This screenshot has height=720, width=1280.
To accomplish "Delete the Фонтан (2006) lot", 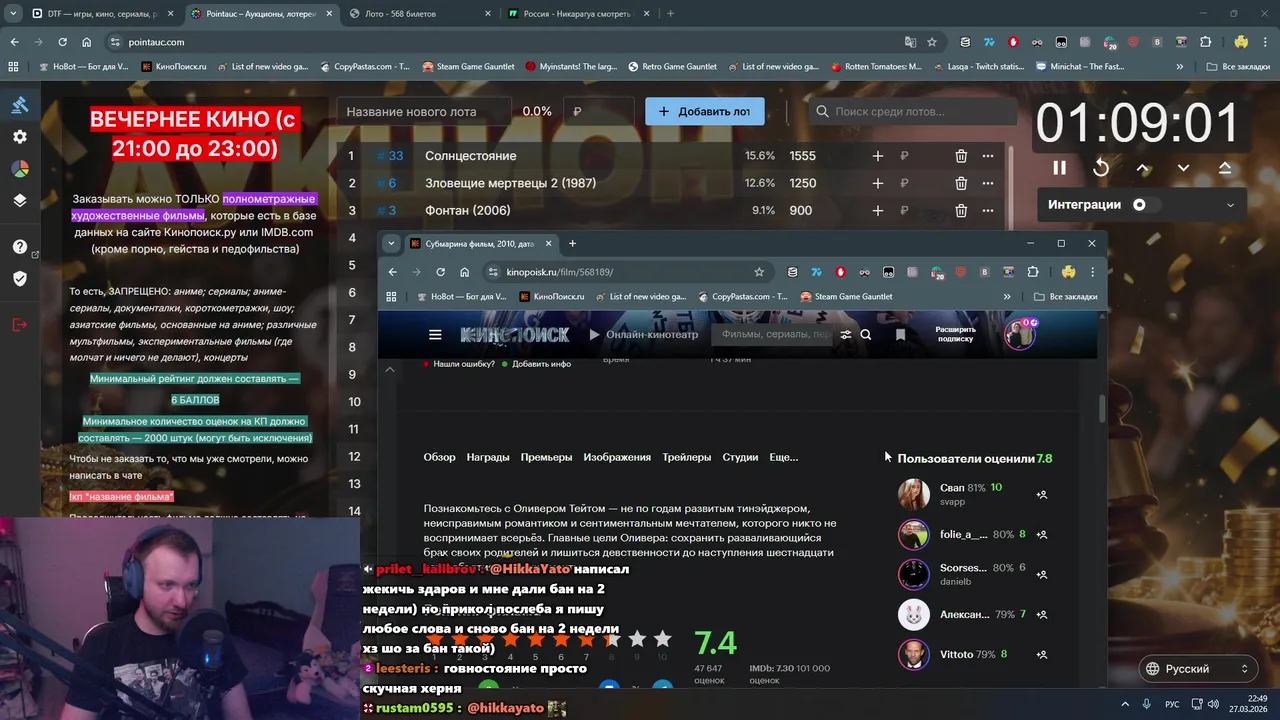I will click(x=961, y=210).
